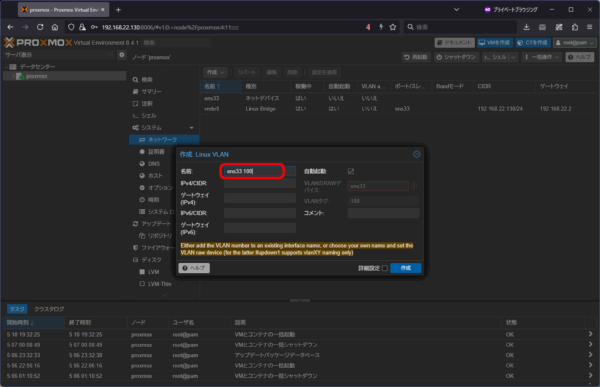
Task: Click the name field containing ens33.100
Action: (x=259, y=171)
